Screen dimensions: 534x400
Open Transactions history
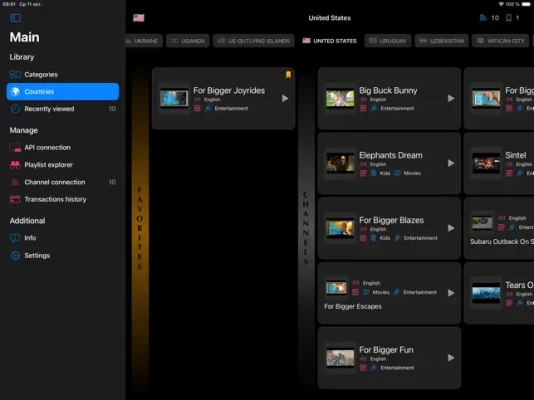pos(63,199)
